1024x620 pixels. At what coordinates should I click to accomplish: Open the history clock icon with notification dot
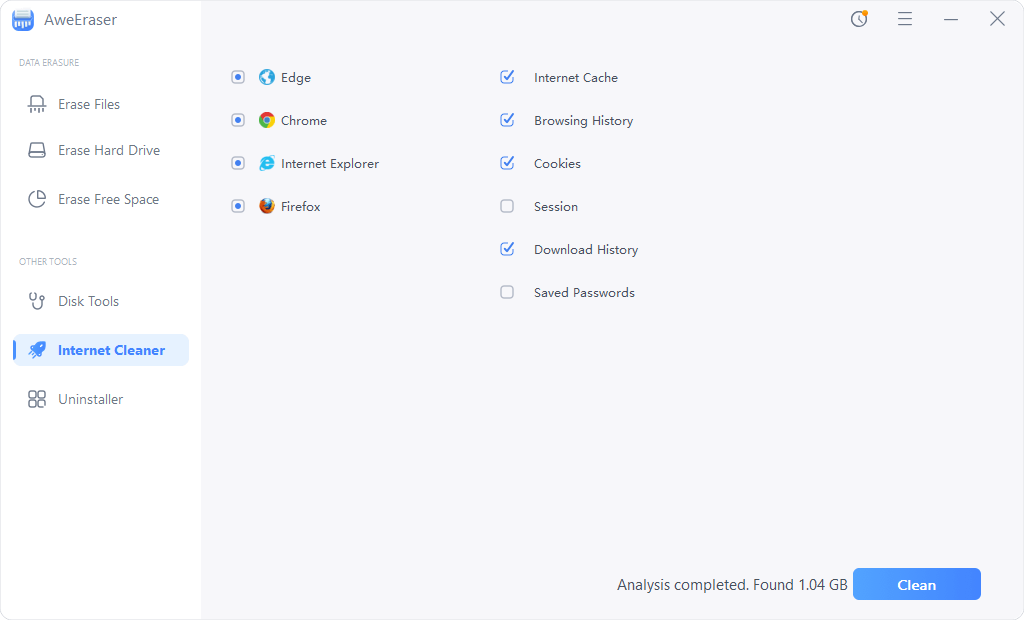click(x=859, y=19)
